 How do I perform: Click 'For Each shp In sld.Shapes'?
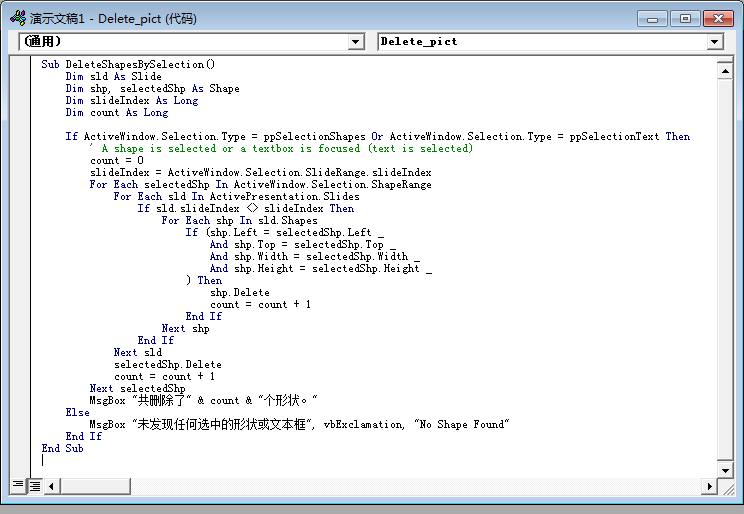pyautogui.click(x=240, y=221)
